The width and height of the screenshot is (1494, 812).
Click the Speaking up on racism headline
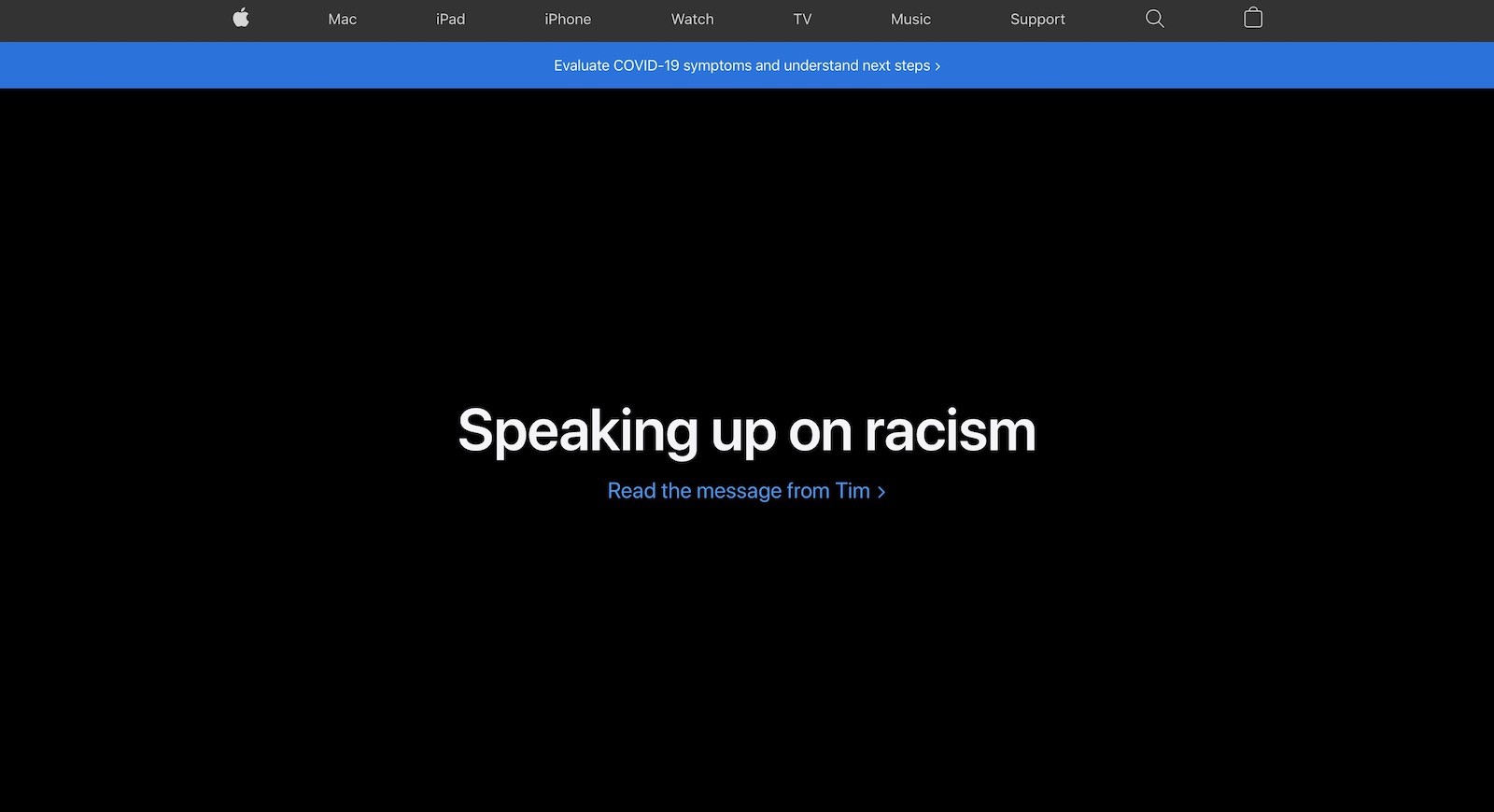pyautogui.click(x=746, y=431)
